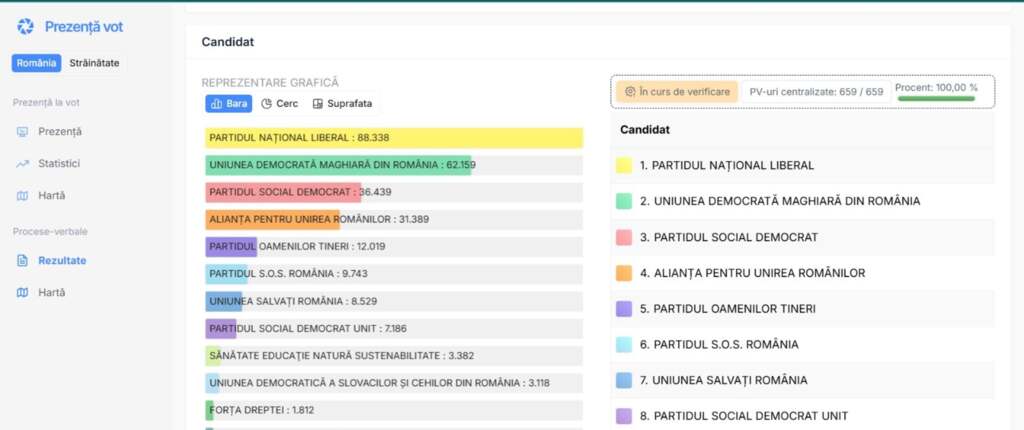Click the Statistici trend line icon

click(23, 163)
